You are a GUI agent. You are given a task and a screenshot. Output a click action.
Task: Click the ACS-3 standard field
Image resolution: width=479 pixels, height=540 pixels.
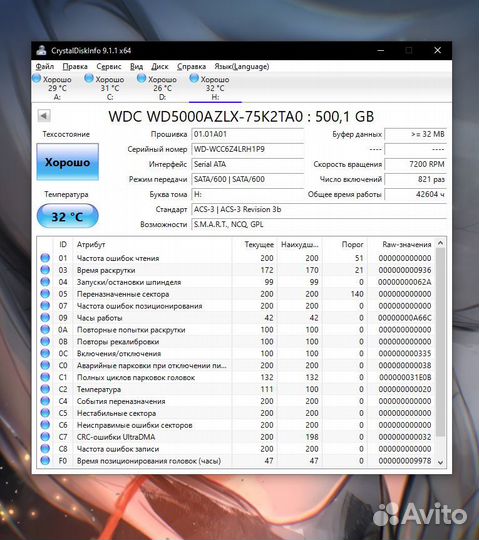tap(319, 209)
